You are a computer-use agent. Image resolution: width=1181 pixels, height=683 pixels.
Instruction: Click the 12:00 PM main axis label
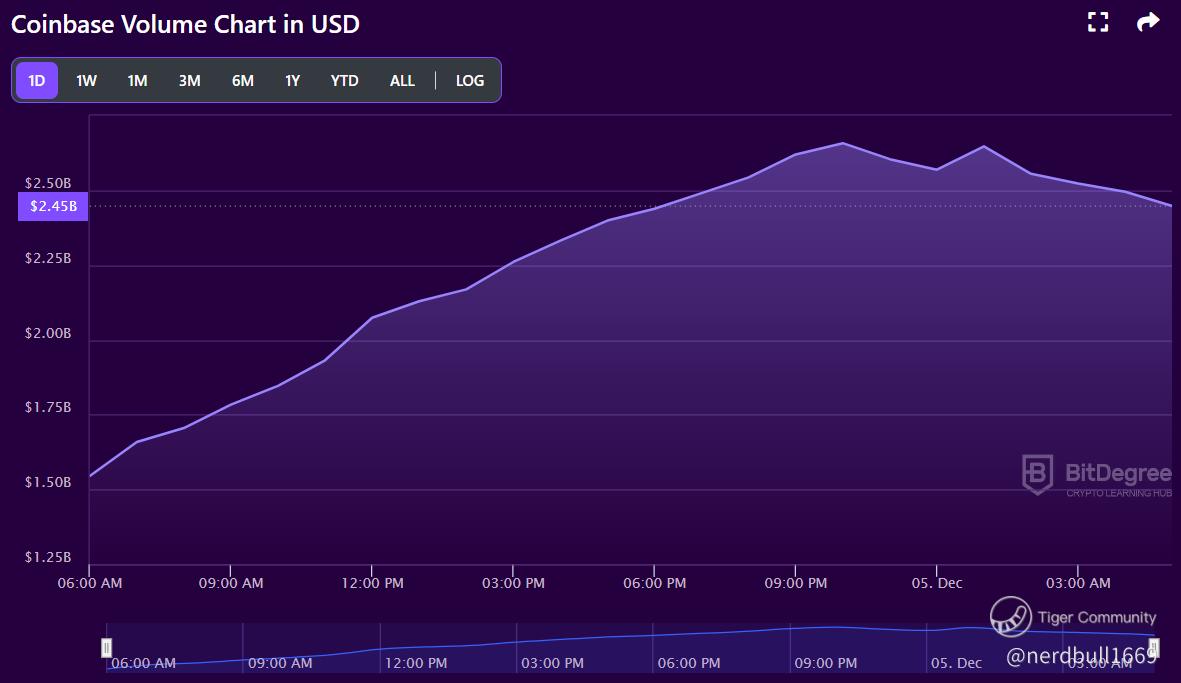point(372,583)
